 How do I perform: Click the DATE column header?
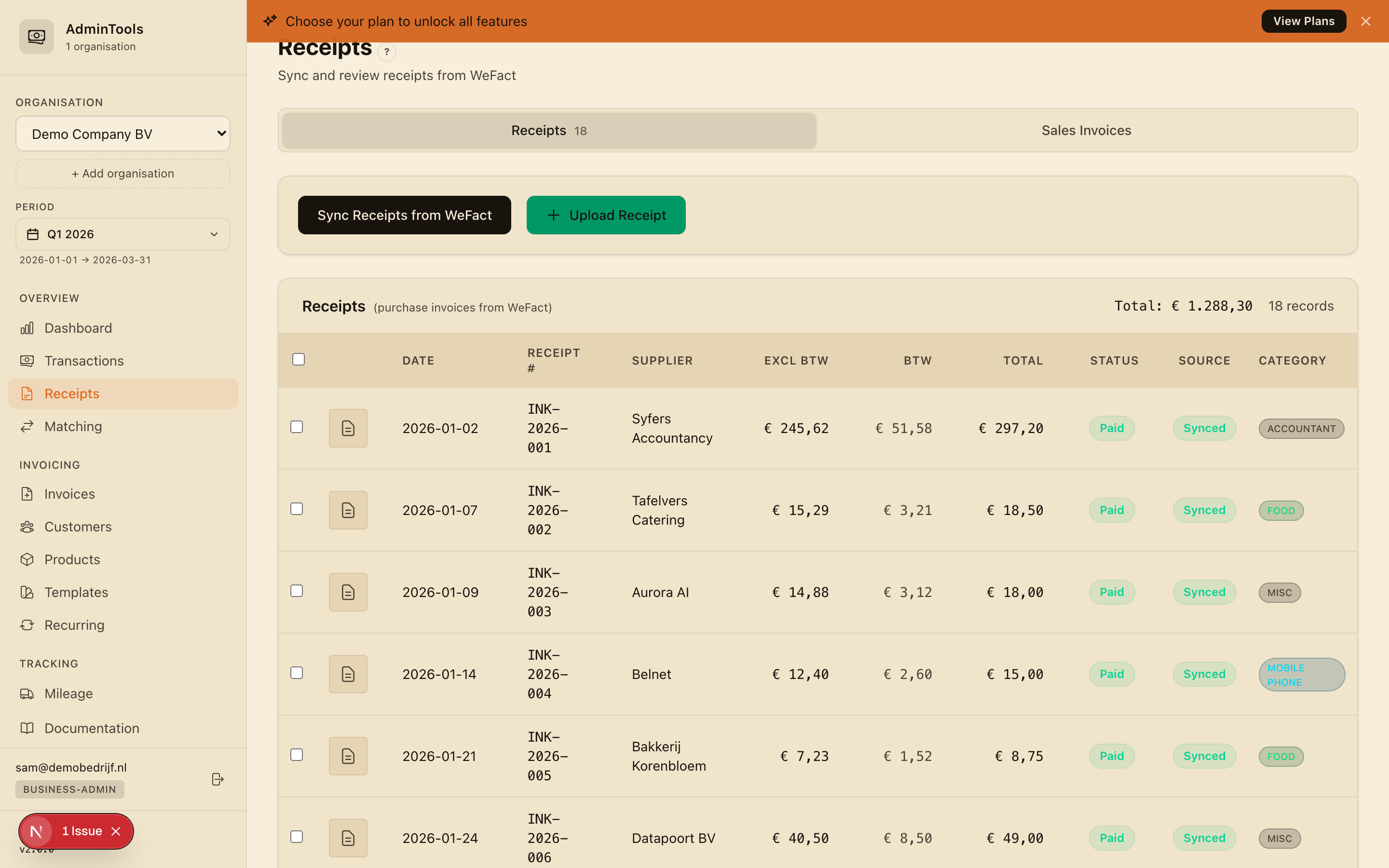tap(418, 361)
